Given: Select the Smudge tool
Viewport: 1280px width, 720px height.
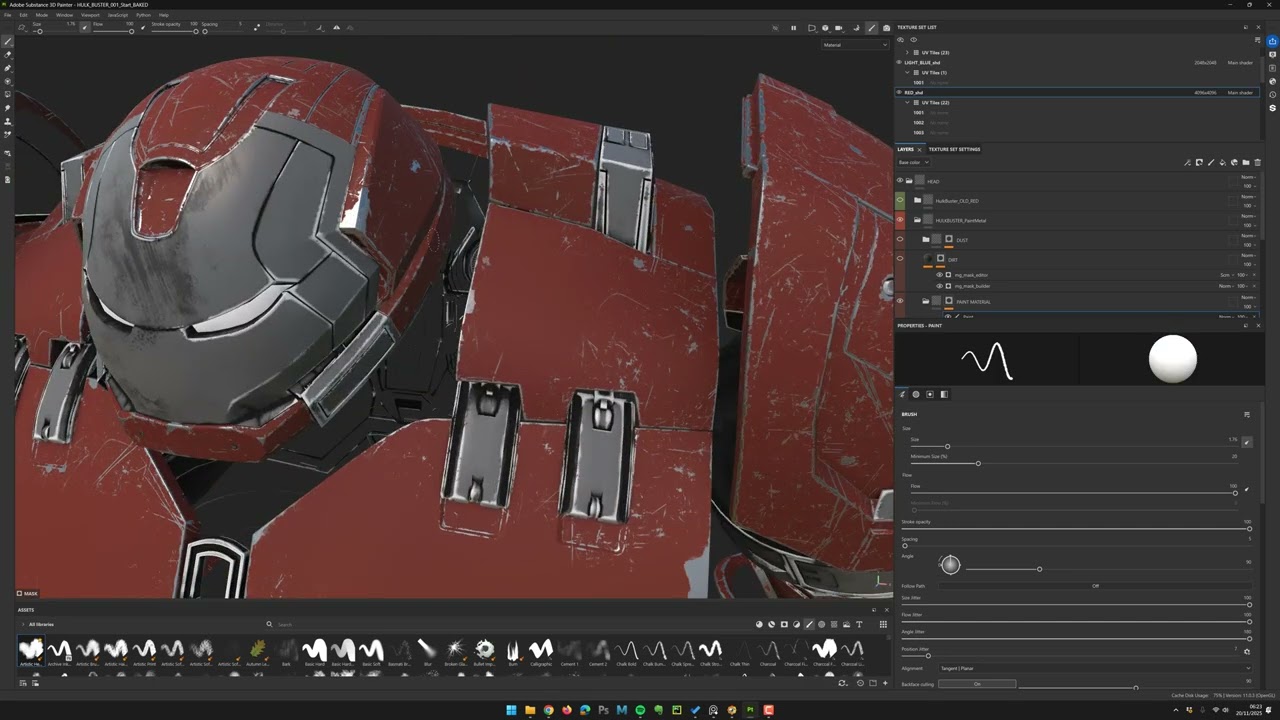Looking at the screenshot, I should coord(7,108).
